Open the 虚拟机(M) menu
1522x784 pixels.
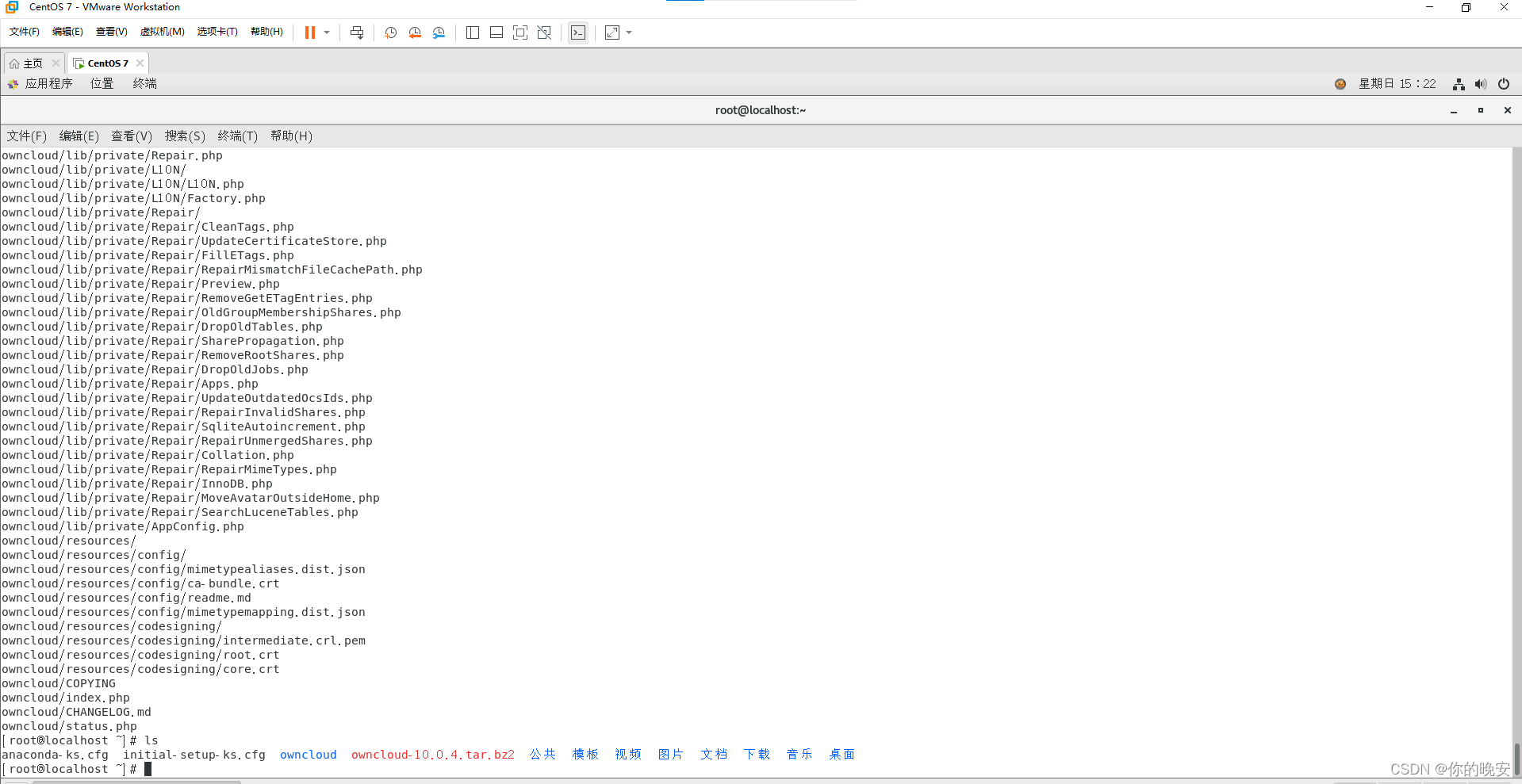163,32
